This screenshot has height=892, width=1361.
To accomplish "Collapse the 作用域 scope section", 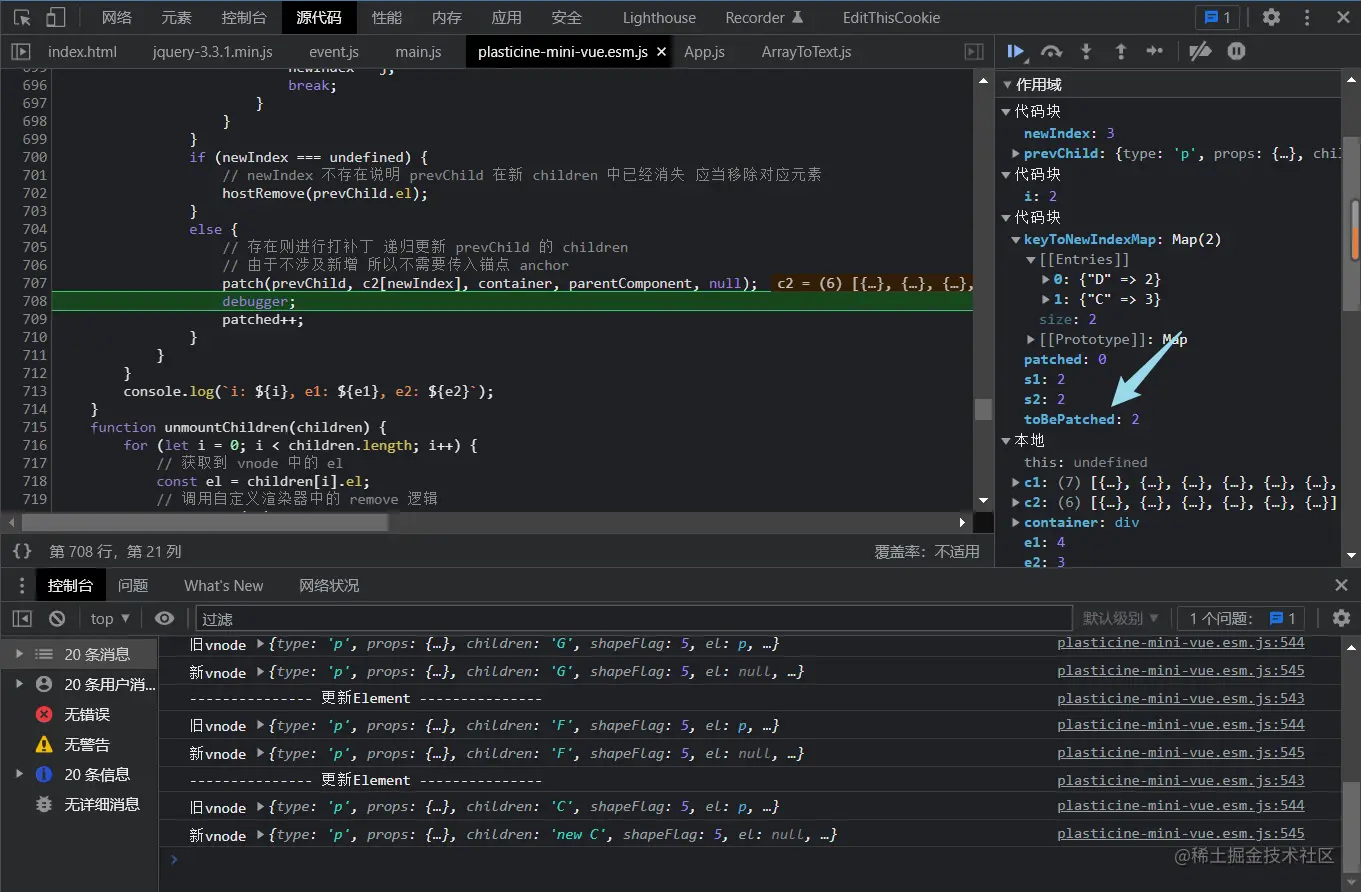I will point(1007,85).
